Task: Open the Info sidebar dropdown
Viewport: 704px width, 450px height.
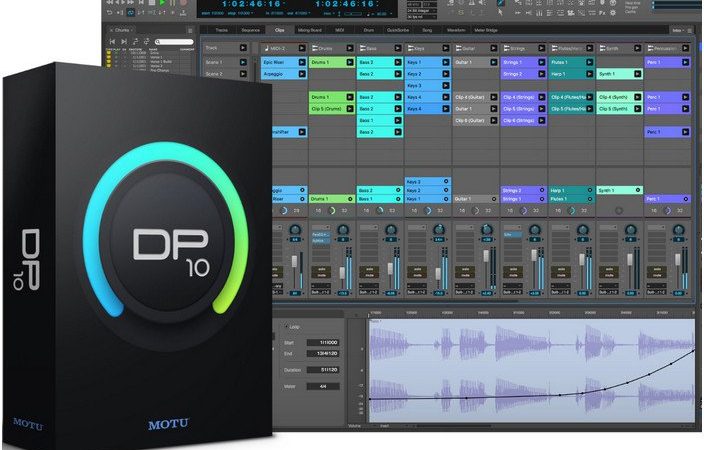Action: point(677,30)
